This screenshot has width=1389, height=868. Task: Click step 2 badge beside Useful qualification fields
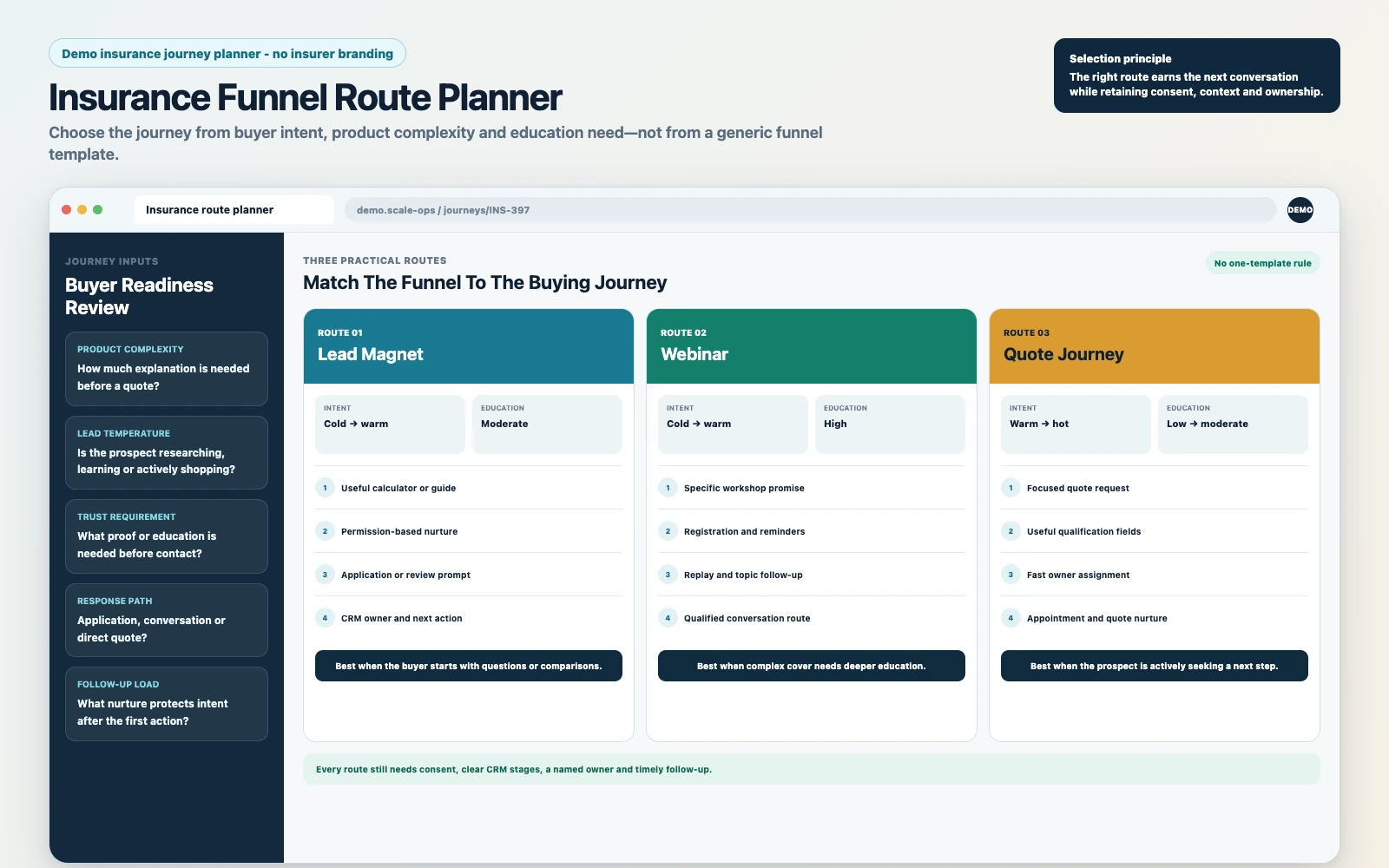pos(1010,531)
